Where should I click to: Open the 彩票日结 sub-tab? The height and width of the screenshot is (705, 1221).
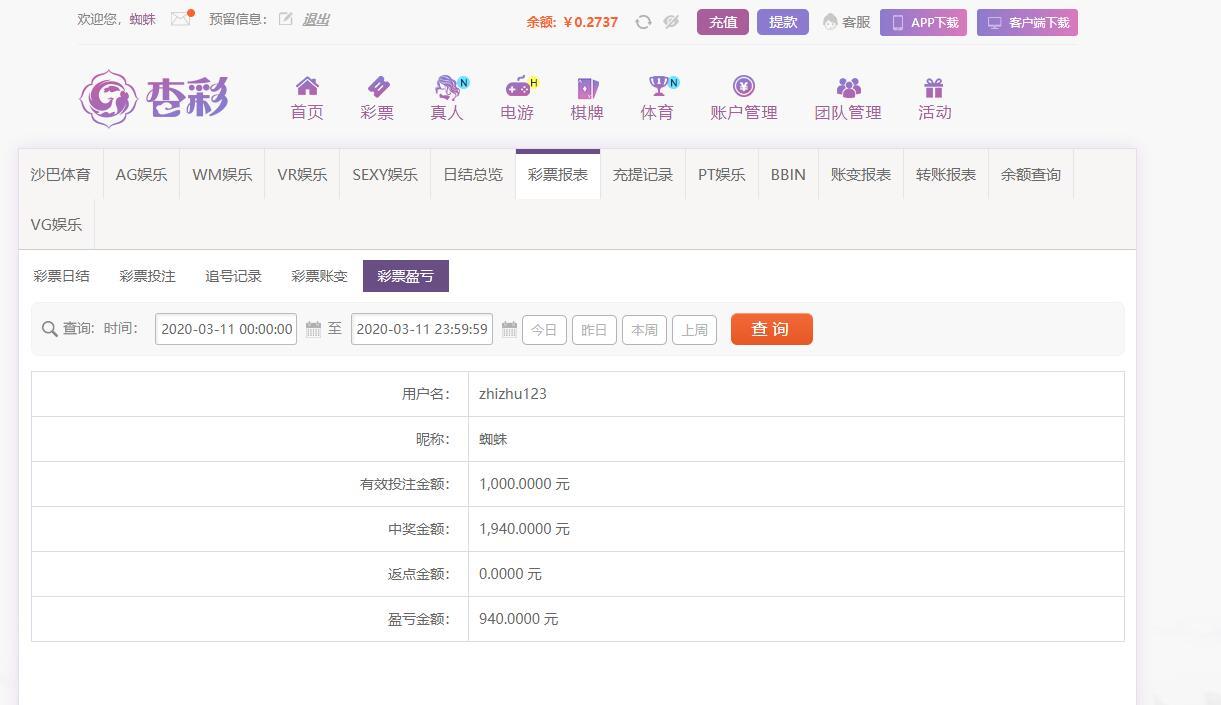[x=62, y=276]
